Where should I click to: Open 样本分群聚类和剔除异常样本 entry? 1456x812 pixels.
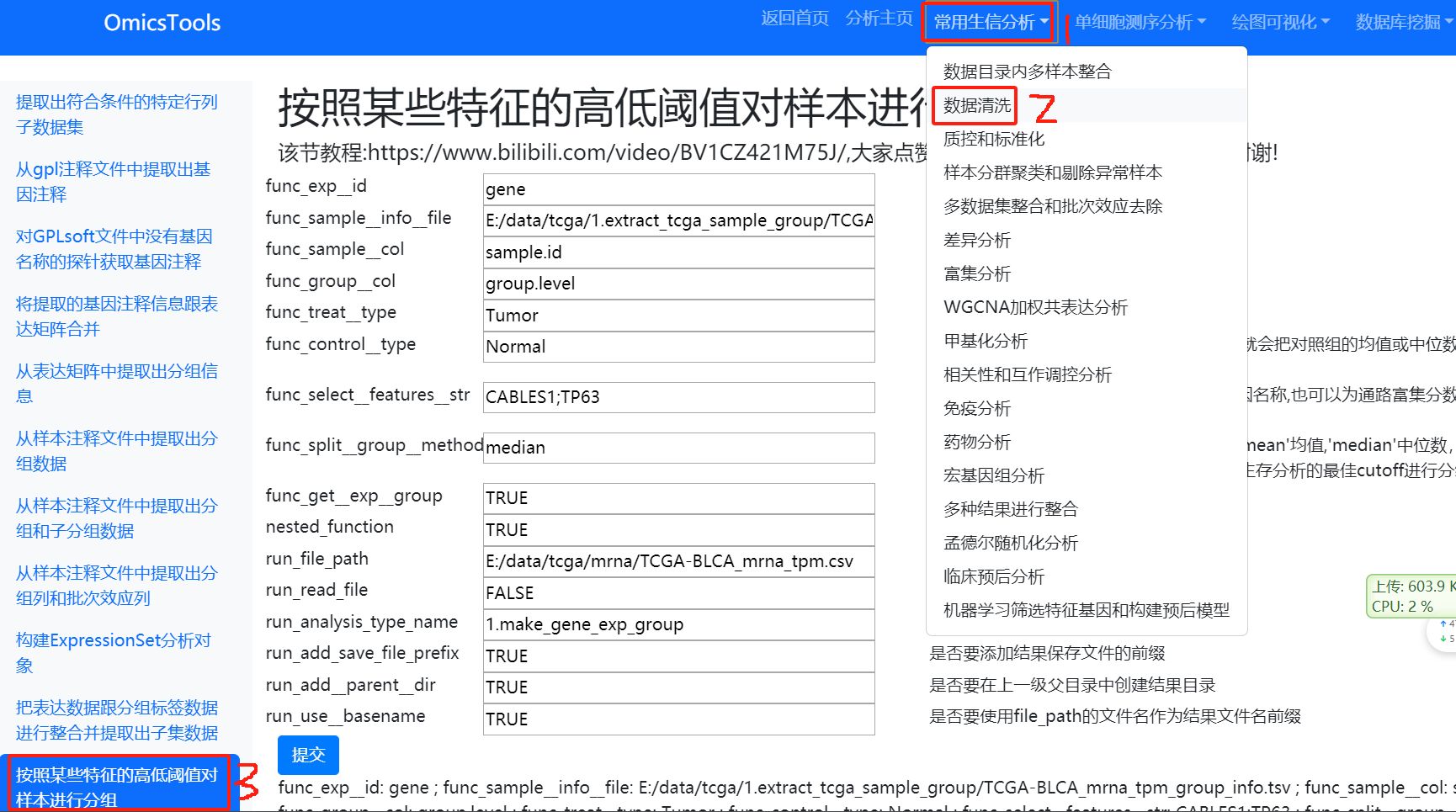point(1087,172)
